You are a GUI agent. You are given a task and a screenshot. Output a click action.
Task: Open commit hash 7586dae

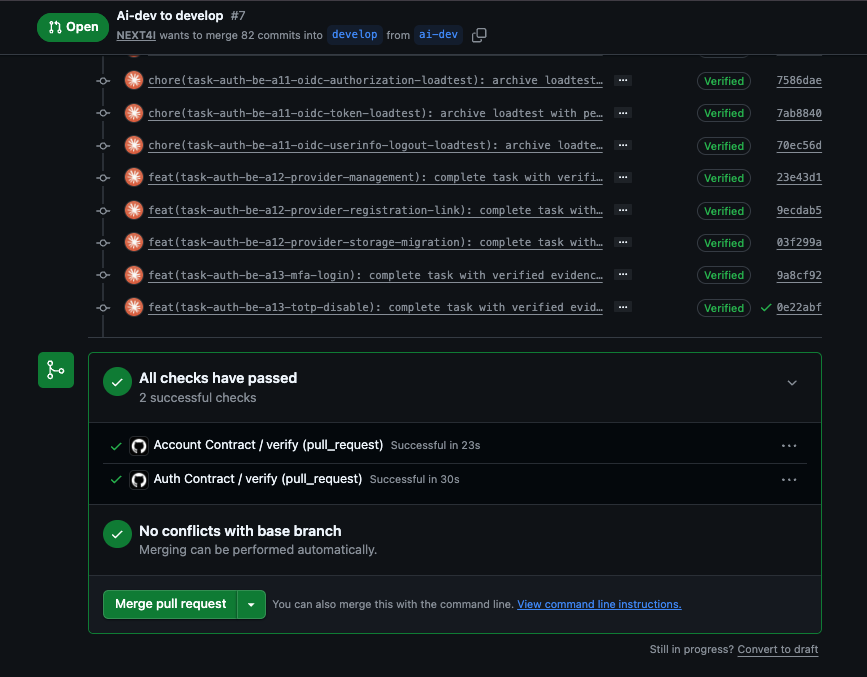point(799,81)
